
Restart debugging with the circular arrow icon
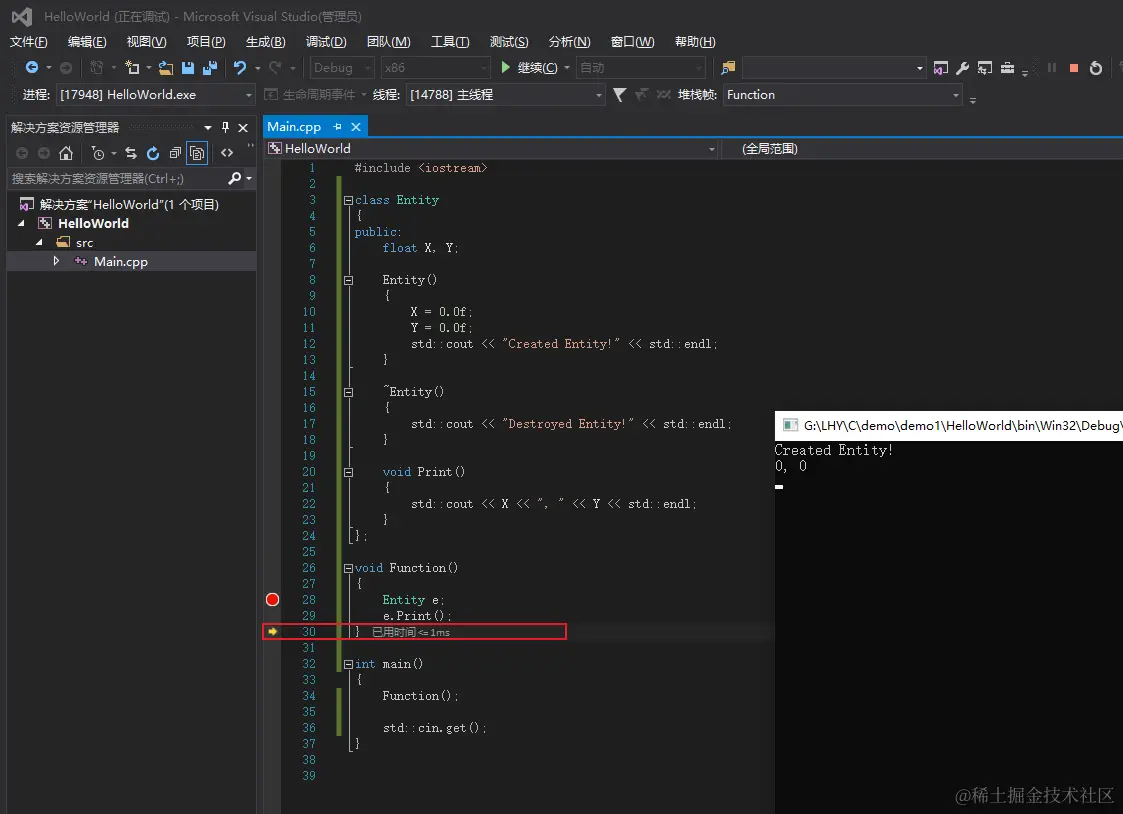click(1096, 67)
